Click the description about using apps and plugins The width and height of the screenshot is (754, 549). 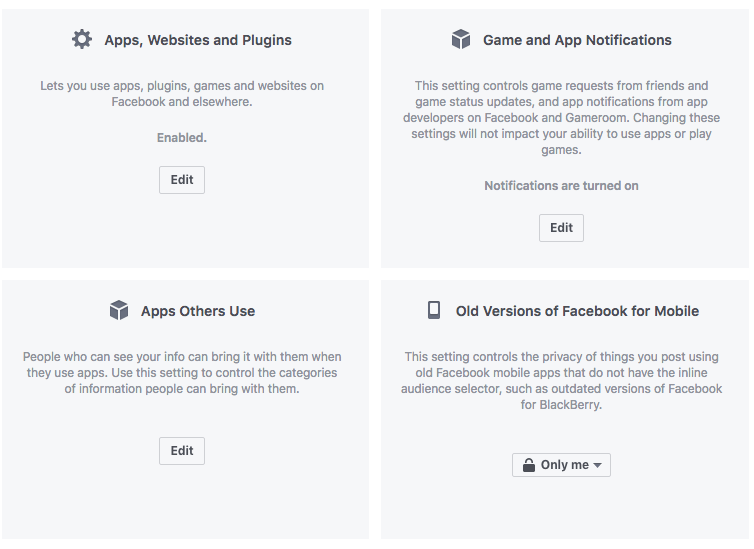[x=182, y=94]
